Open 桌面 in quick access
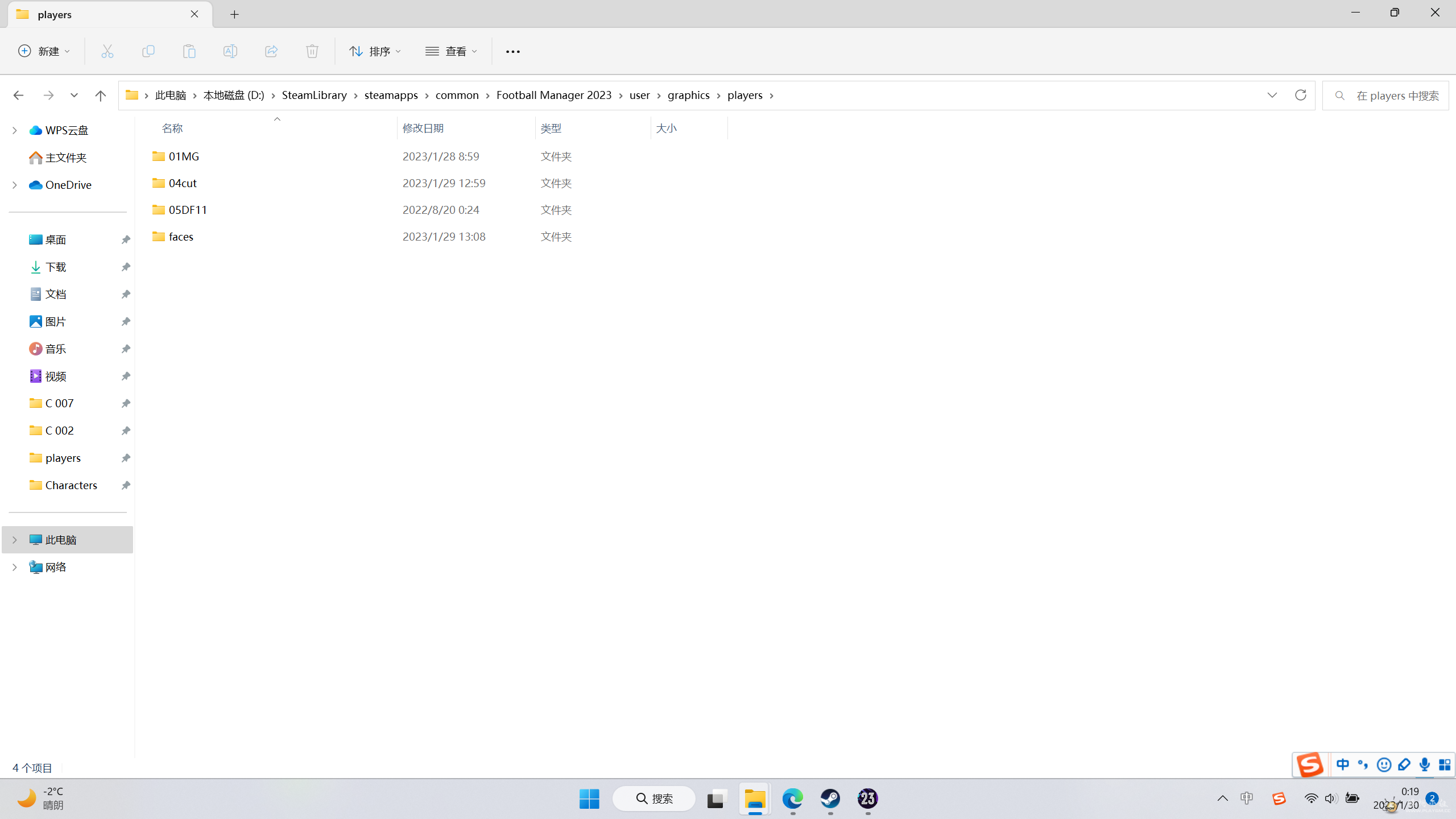This screenshot has width=1456, height=819. tap(56, 239)
